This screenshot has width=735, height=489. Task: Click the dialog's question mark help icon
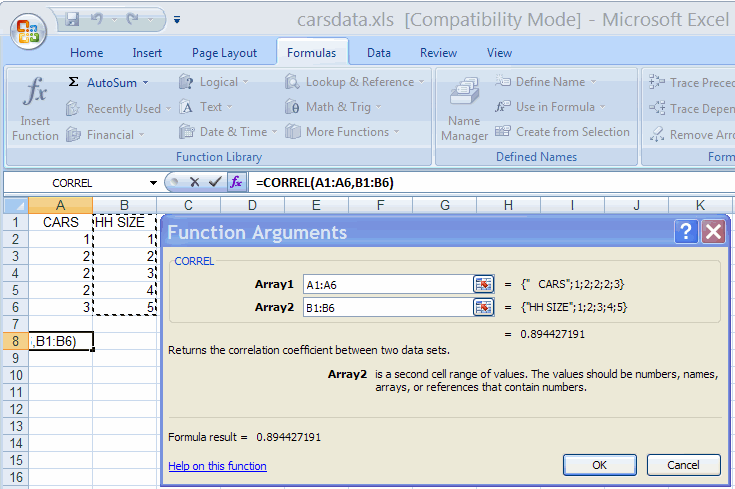click(686, 232)
